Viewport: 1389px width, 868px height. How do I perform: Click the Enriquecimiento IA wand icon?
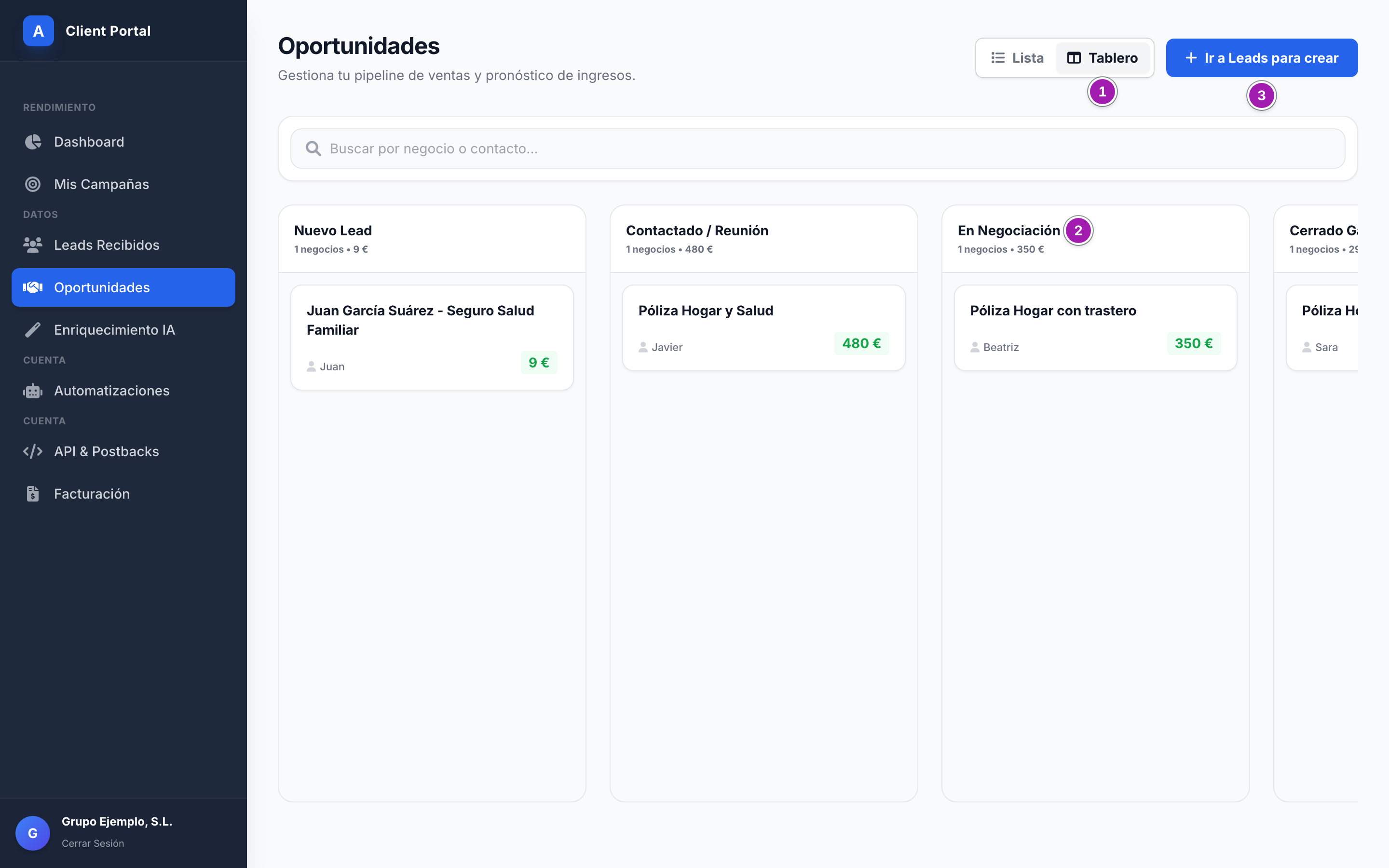[x=33, y=330]
